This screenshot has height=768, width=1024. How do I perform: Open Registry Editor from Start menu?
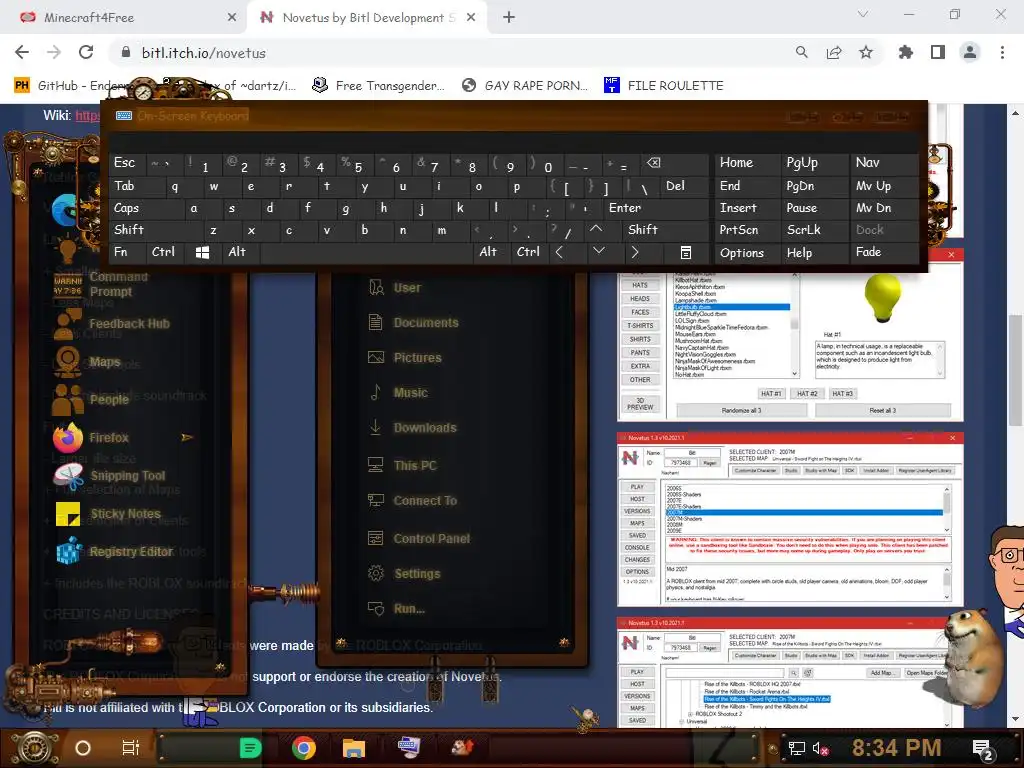[x=131, y=552]
